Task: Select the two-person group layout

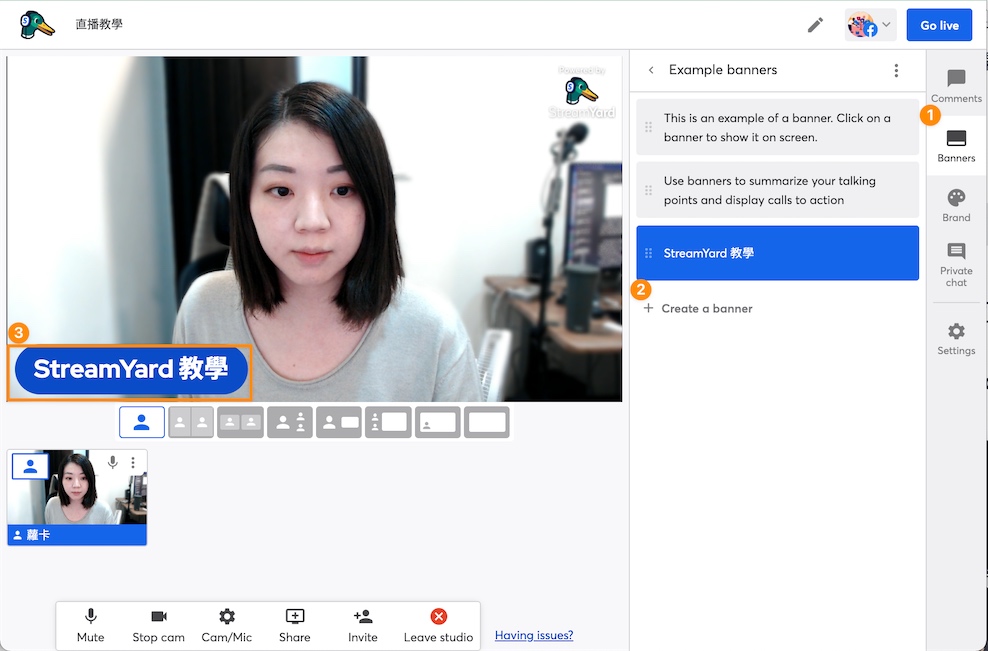Action: point(240,422)
